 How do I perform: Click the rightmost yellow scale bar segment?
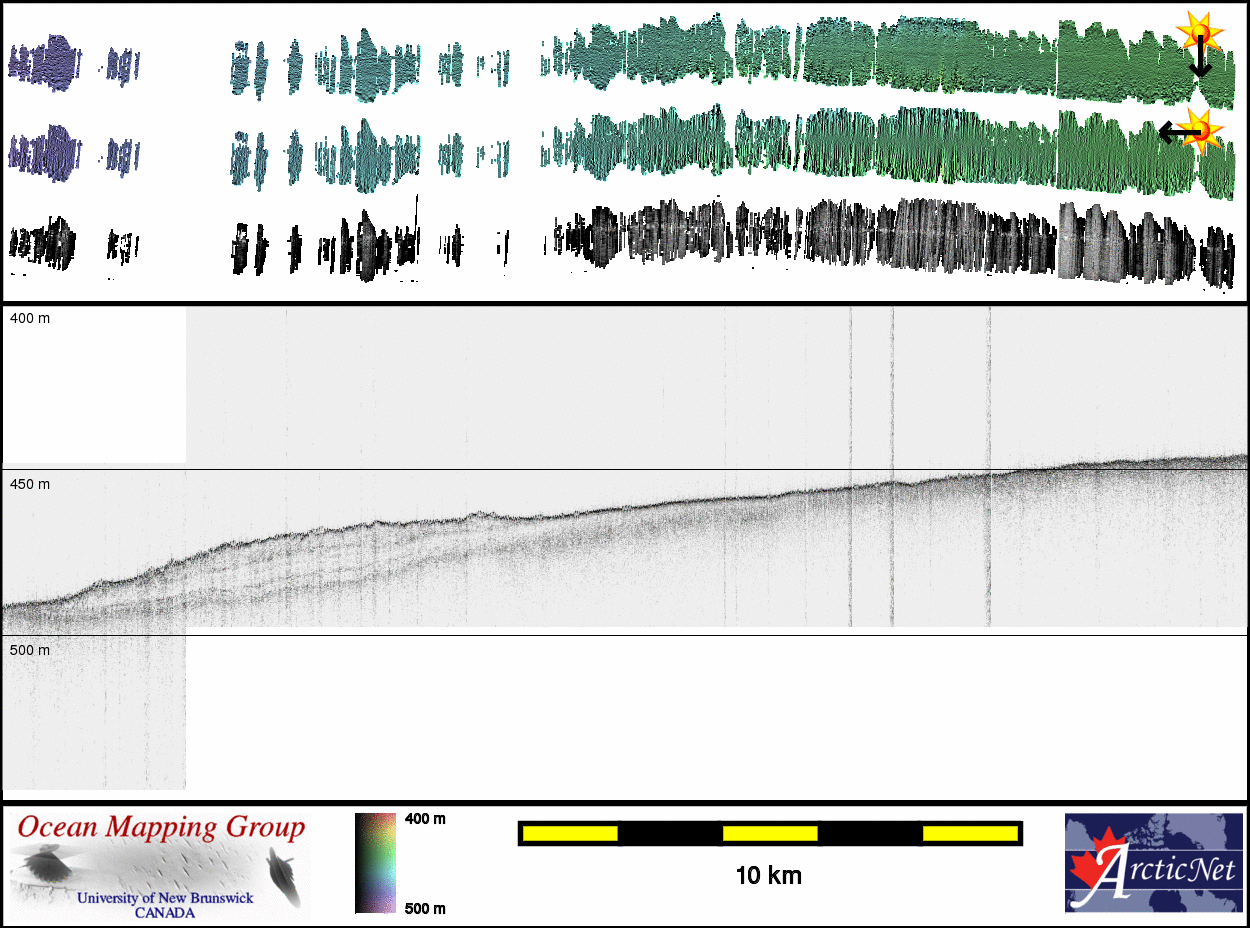pos(970,833)
